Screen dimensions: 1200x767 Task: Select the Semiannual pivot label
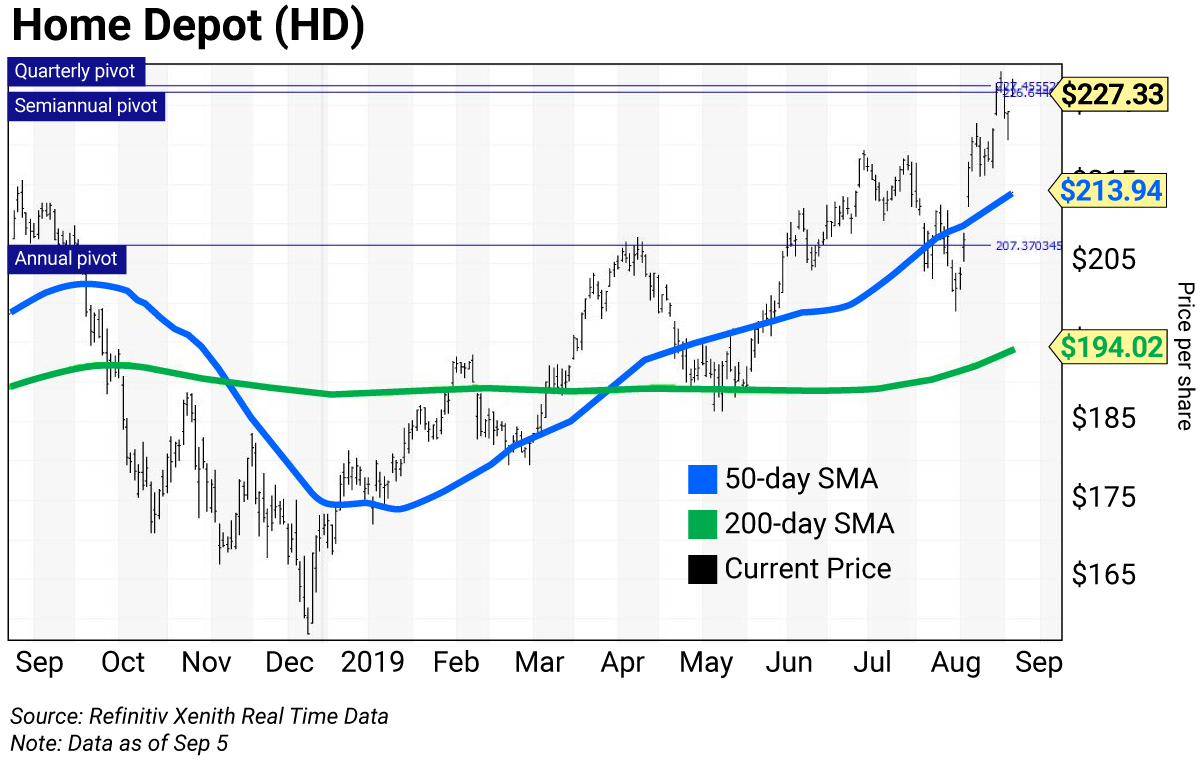click(x=86, y=105)
